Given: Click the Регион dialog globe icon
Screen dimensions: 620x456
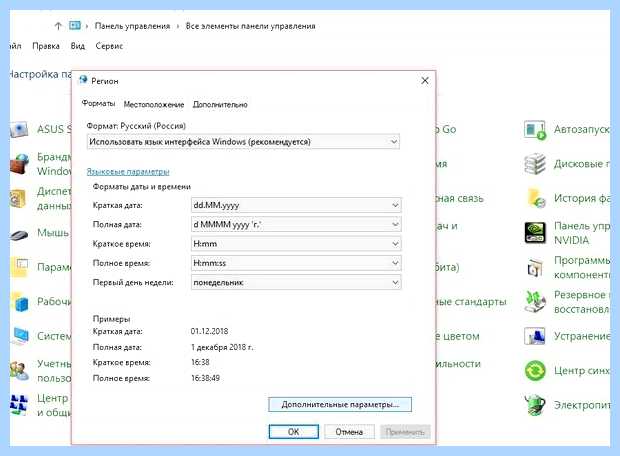Looking at the screenshot, I should (x=83, y=80).
